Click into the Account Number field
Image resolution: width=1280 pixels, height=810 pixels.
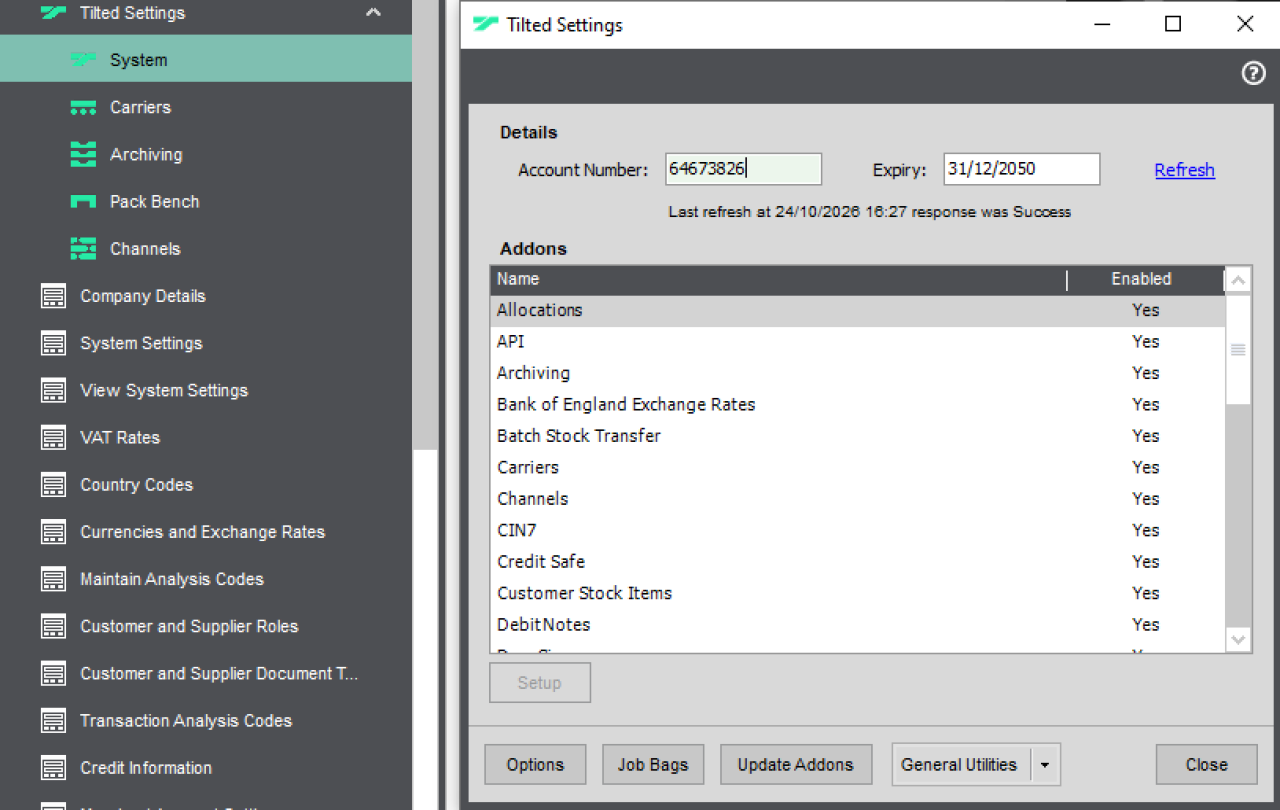[744, 169]
